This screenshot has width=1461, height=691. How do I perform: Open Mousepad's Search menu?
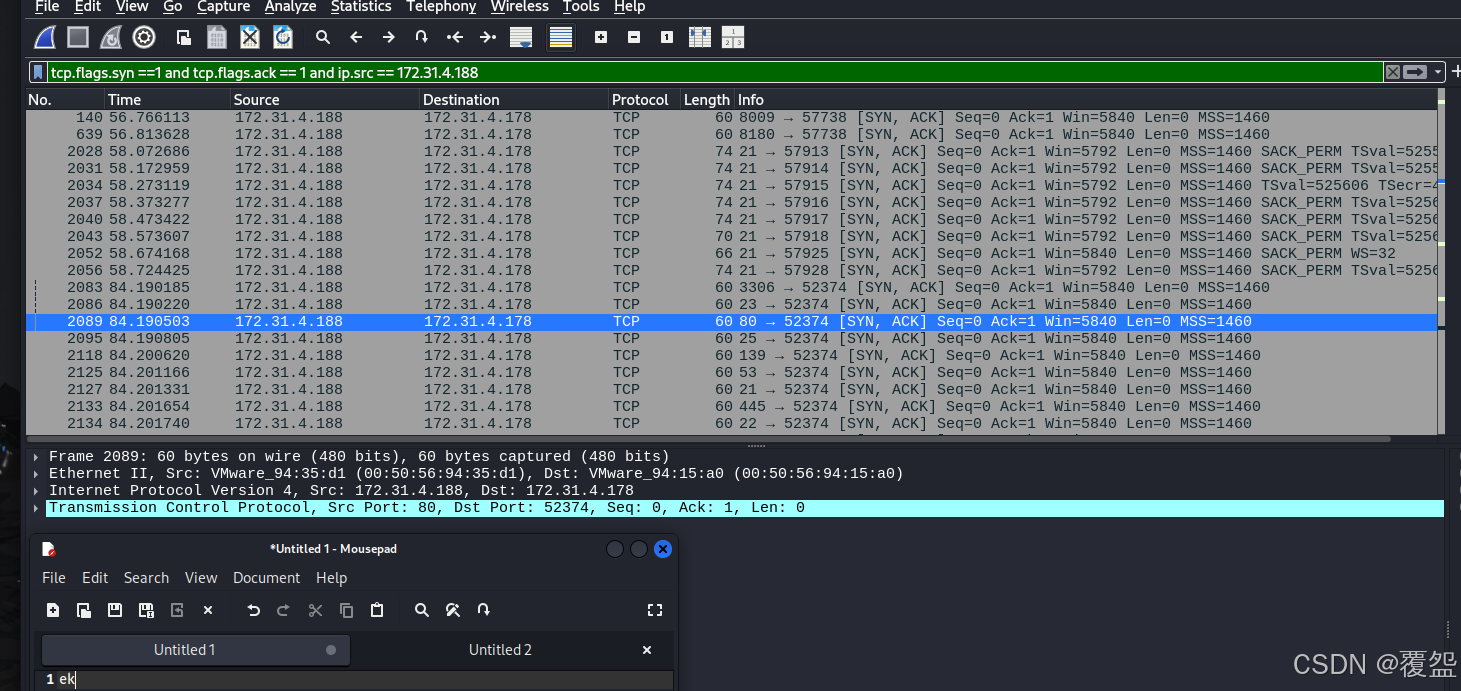(x=146, y=578)
